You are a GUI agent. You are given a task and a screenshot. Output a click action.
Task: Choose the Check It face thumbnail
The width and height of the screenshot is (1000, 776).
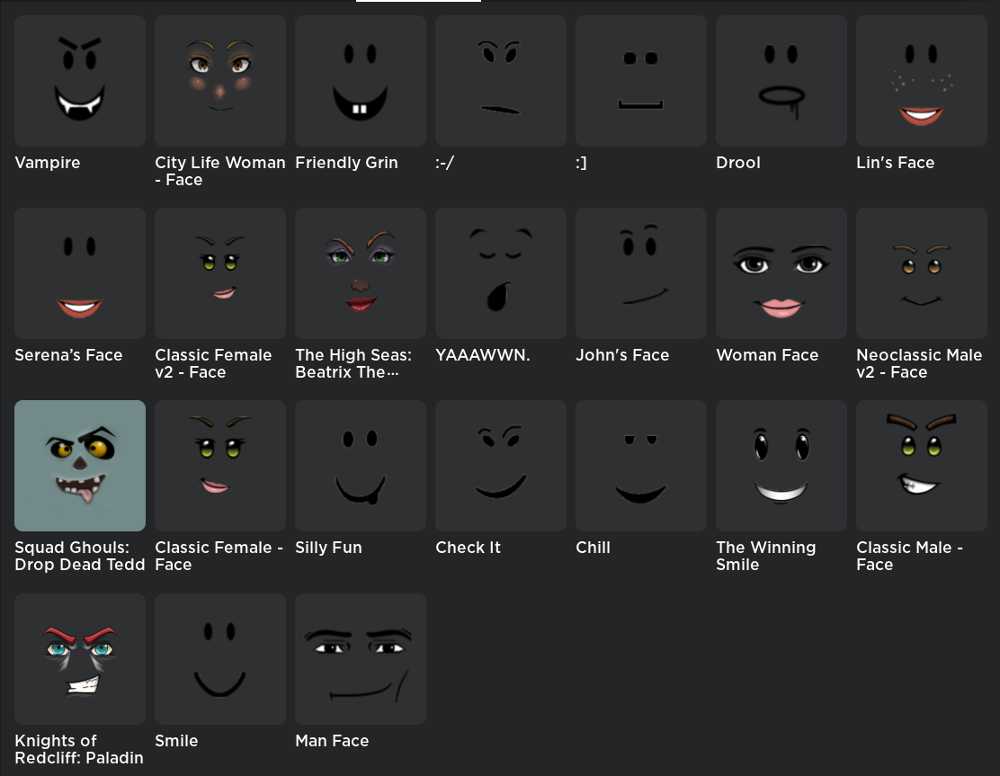(x=501, y=465)
